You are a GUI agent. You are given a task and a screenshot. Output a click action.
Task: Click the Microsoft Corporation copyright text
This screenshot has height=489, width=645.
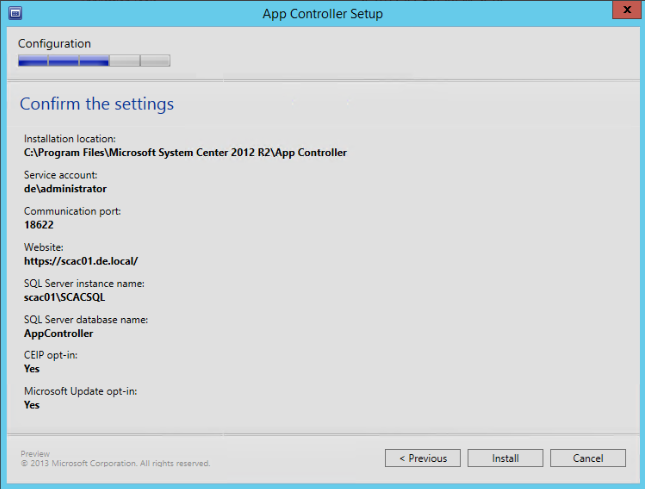(x=115, y=463)
